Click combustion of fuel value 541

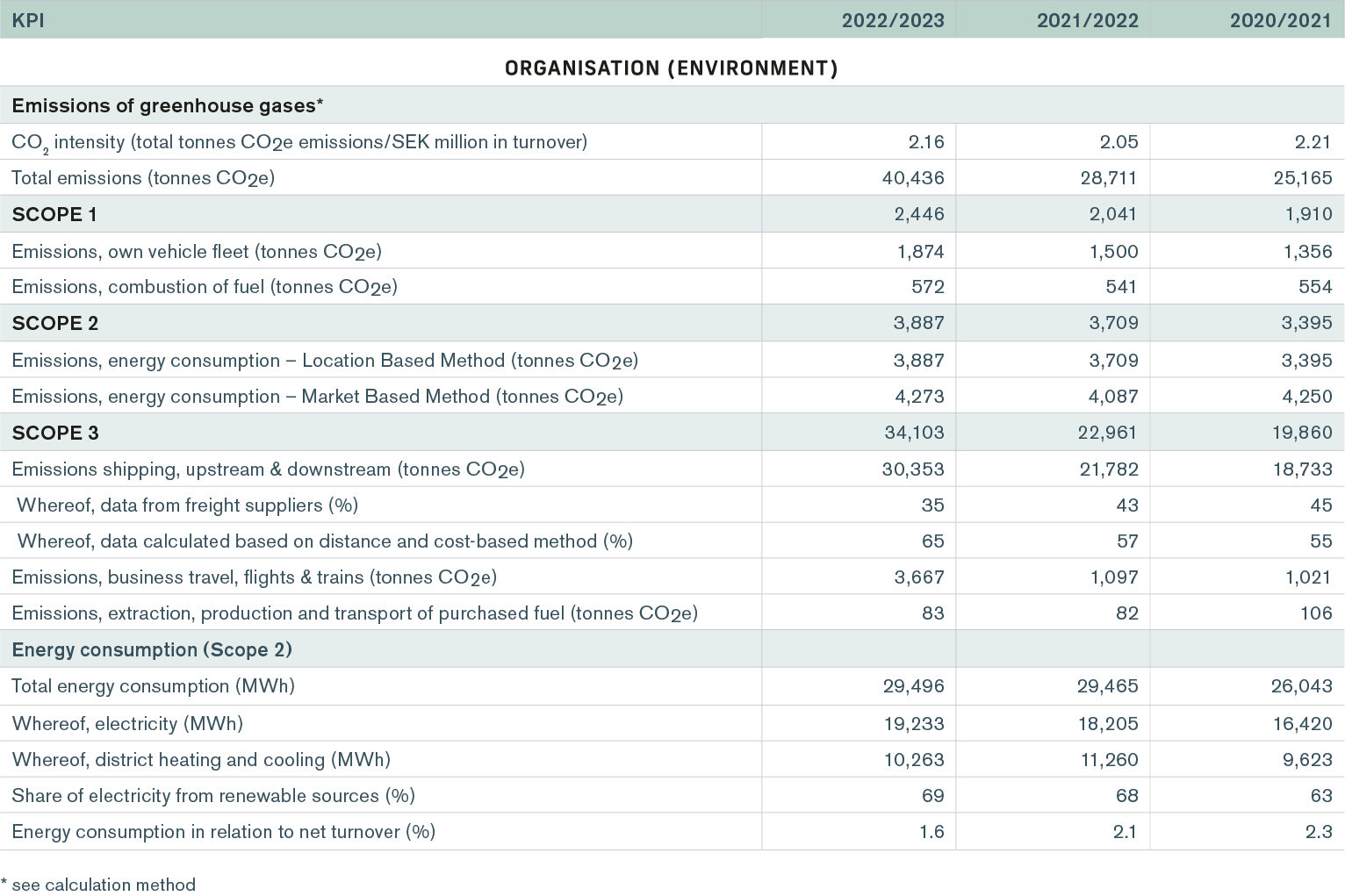(x=1121, y=287)
